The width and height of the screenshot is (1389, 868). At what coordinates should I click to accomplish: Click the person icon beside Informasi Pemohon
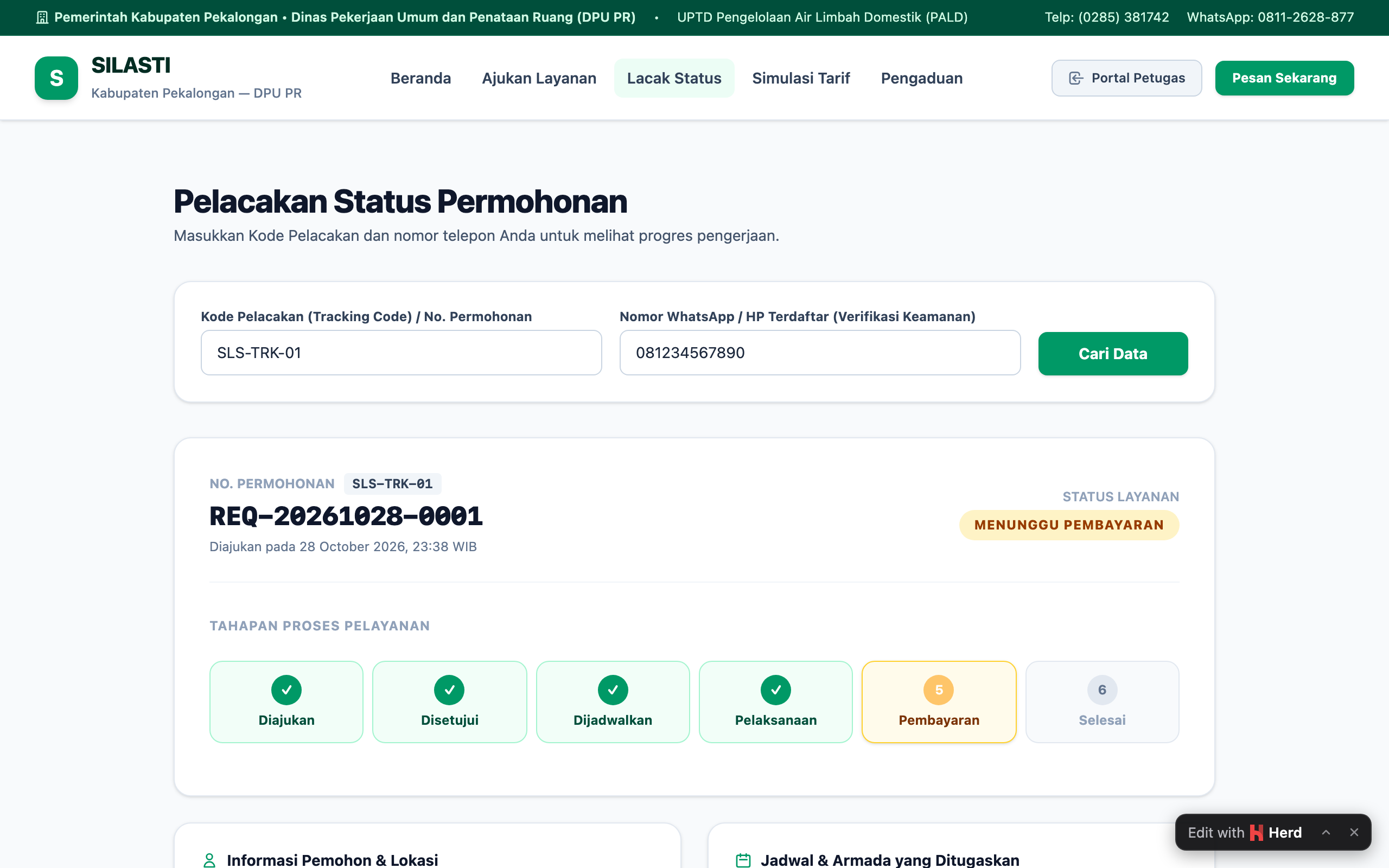tap(209, 860)
